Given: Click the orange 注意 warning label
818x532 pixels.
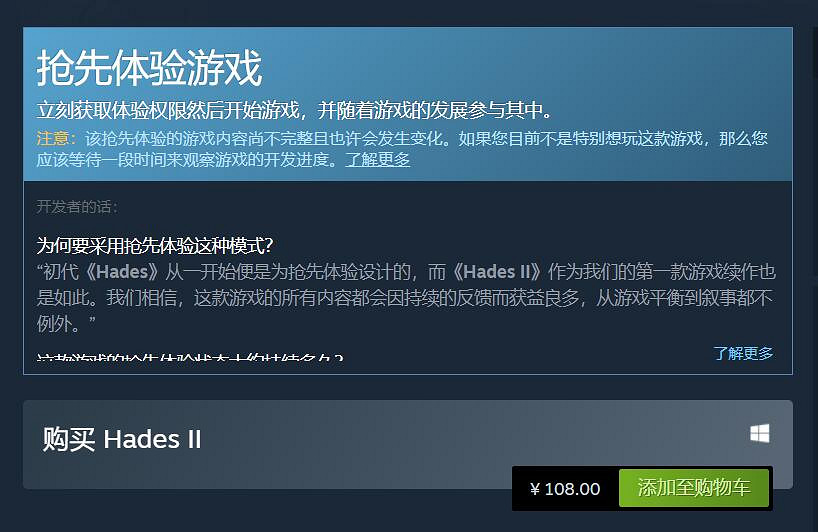Looking at the screenshot, I should pyautogui.click(x=53, y=138).
